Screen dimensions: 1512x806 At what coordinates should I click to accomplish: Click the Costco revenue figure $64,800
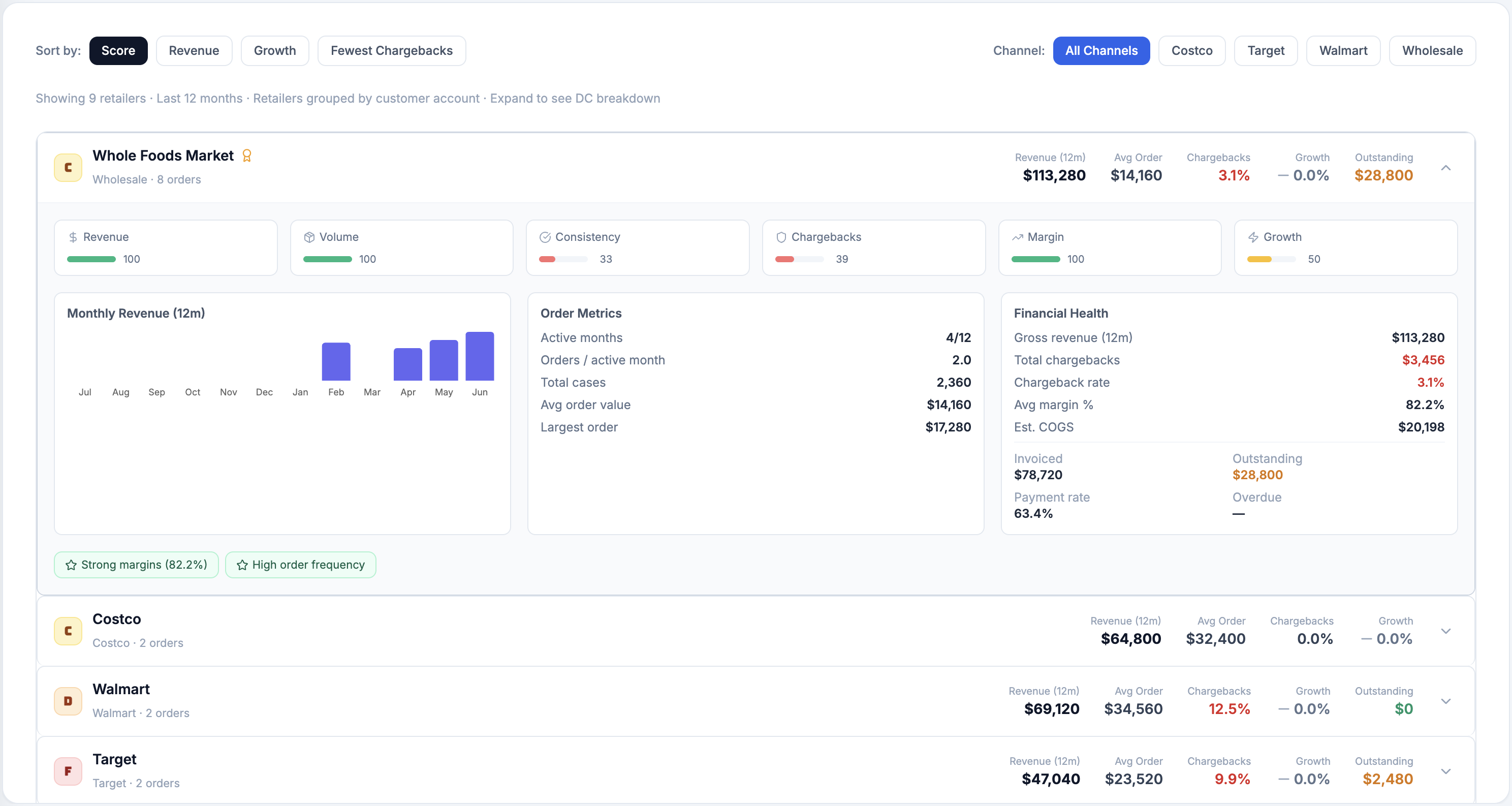pos(1131,639)
